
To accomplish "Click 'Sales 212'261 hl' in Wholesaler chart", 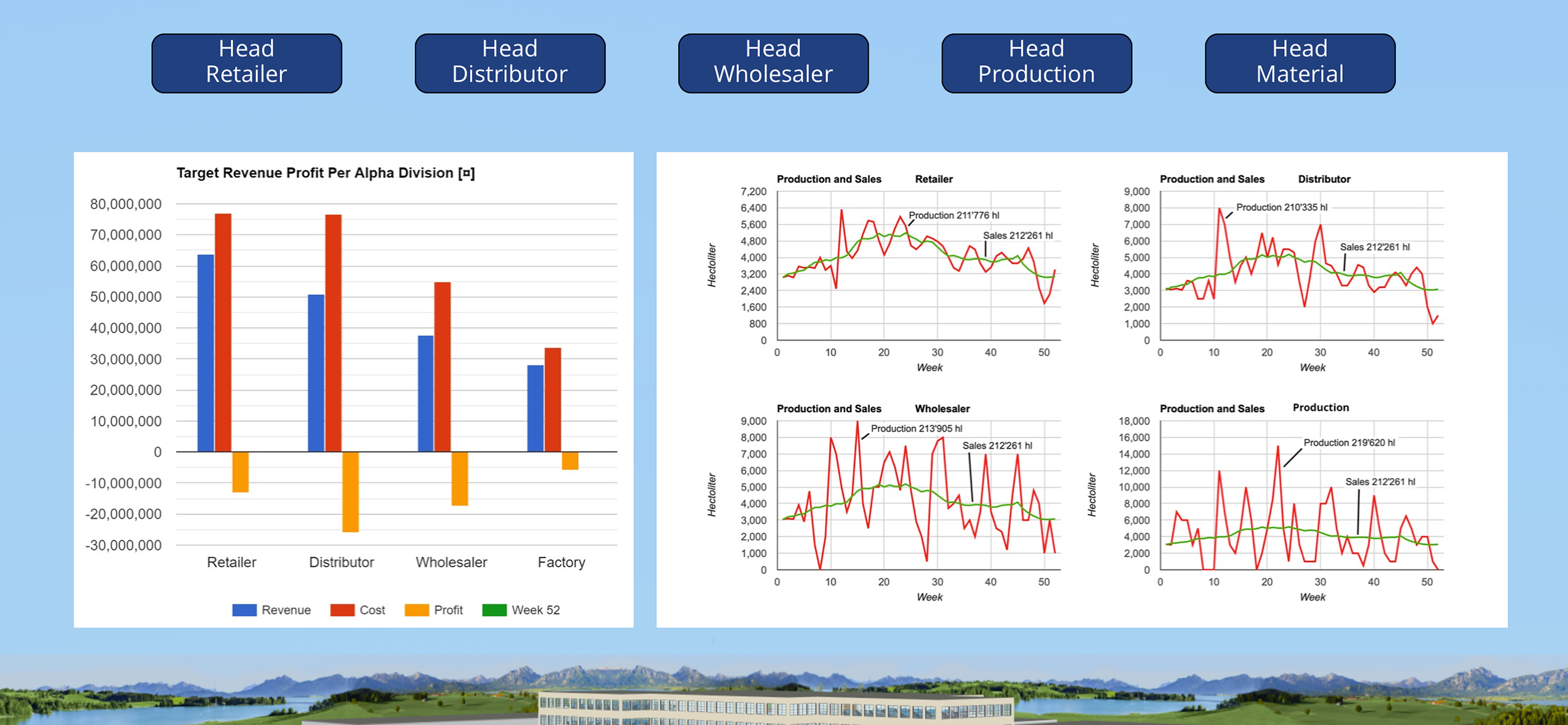I will pyautogui.click(x=997, y=446).
